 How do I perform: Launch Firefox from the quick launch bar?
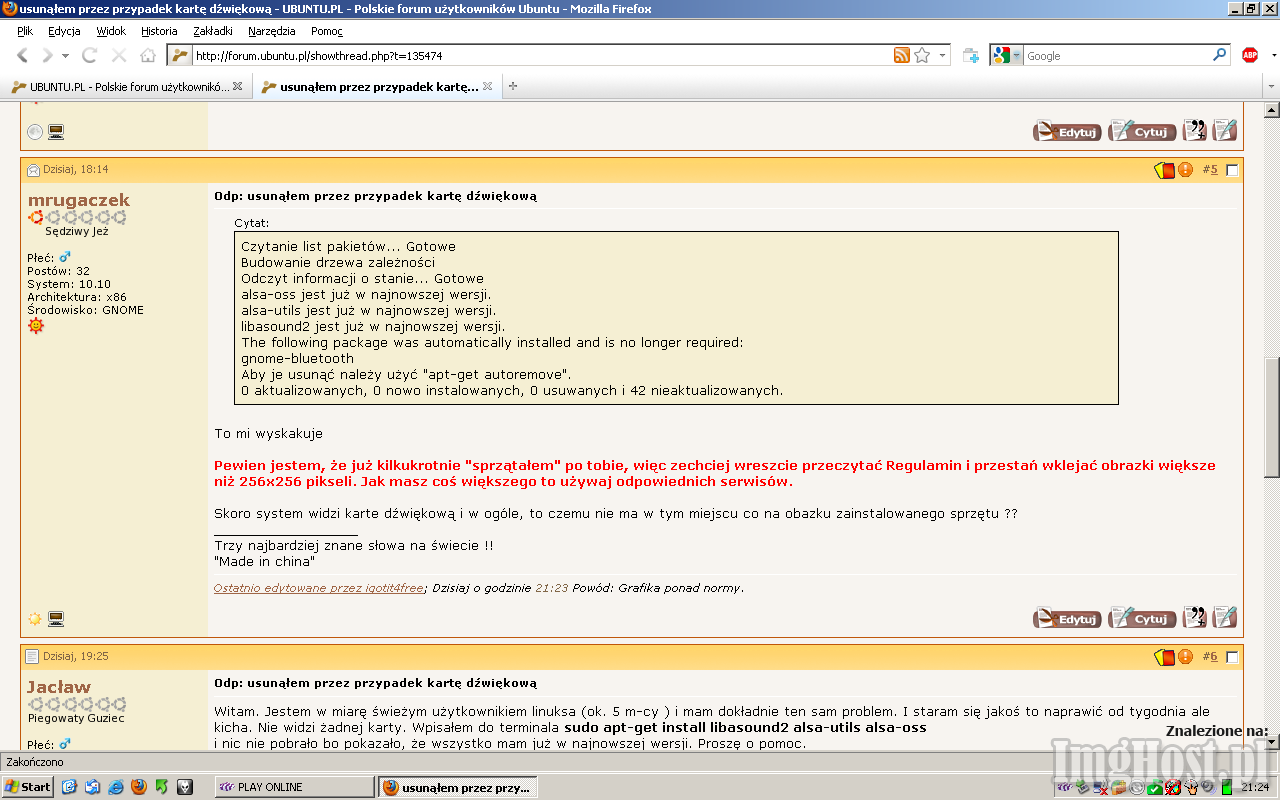click(x=138, y=787)
